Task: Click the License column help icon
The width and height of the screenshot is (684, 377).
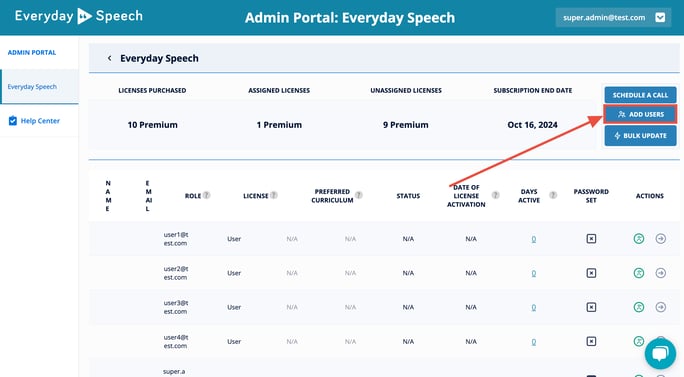Action: tap(274, 195)
